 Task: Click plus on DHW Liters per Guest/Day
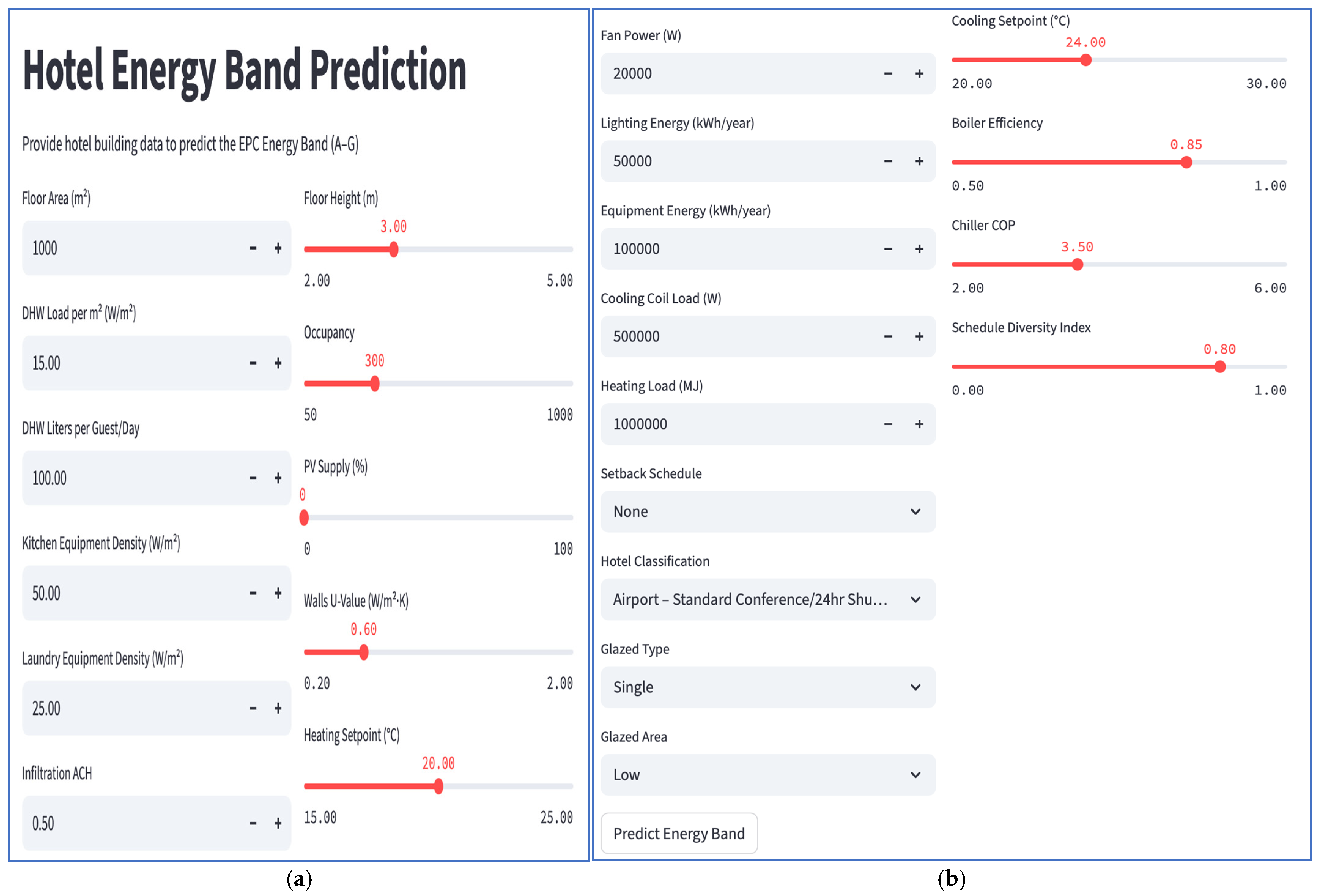click(278, 478)
